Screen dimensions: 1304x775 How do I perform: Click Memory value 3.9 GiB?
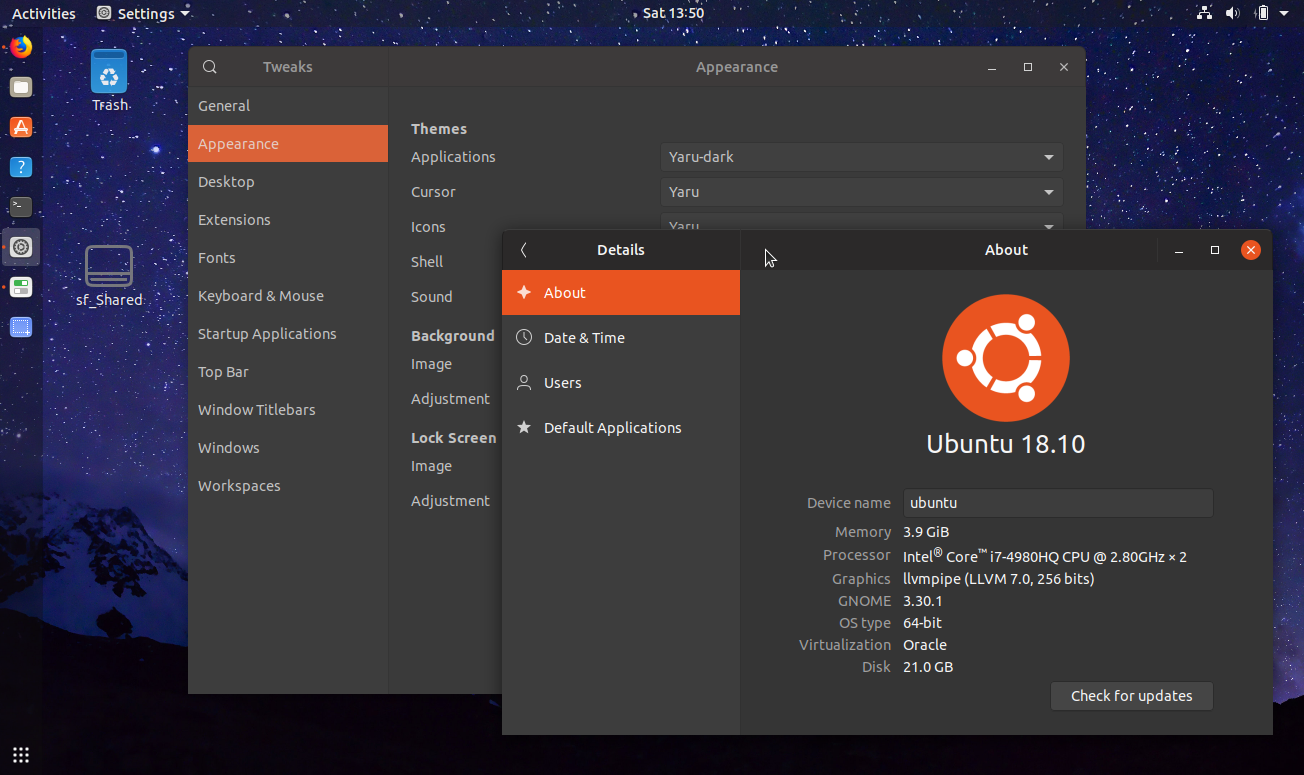point(926,532)
